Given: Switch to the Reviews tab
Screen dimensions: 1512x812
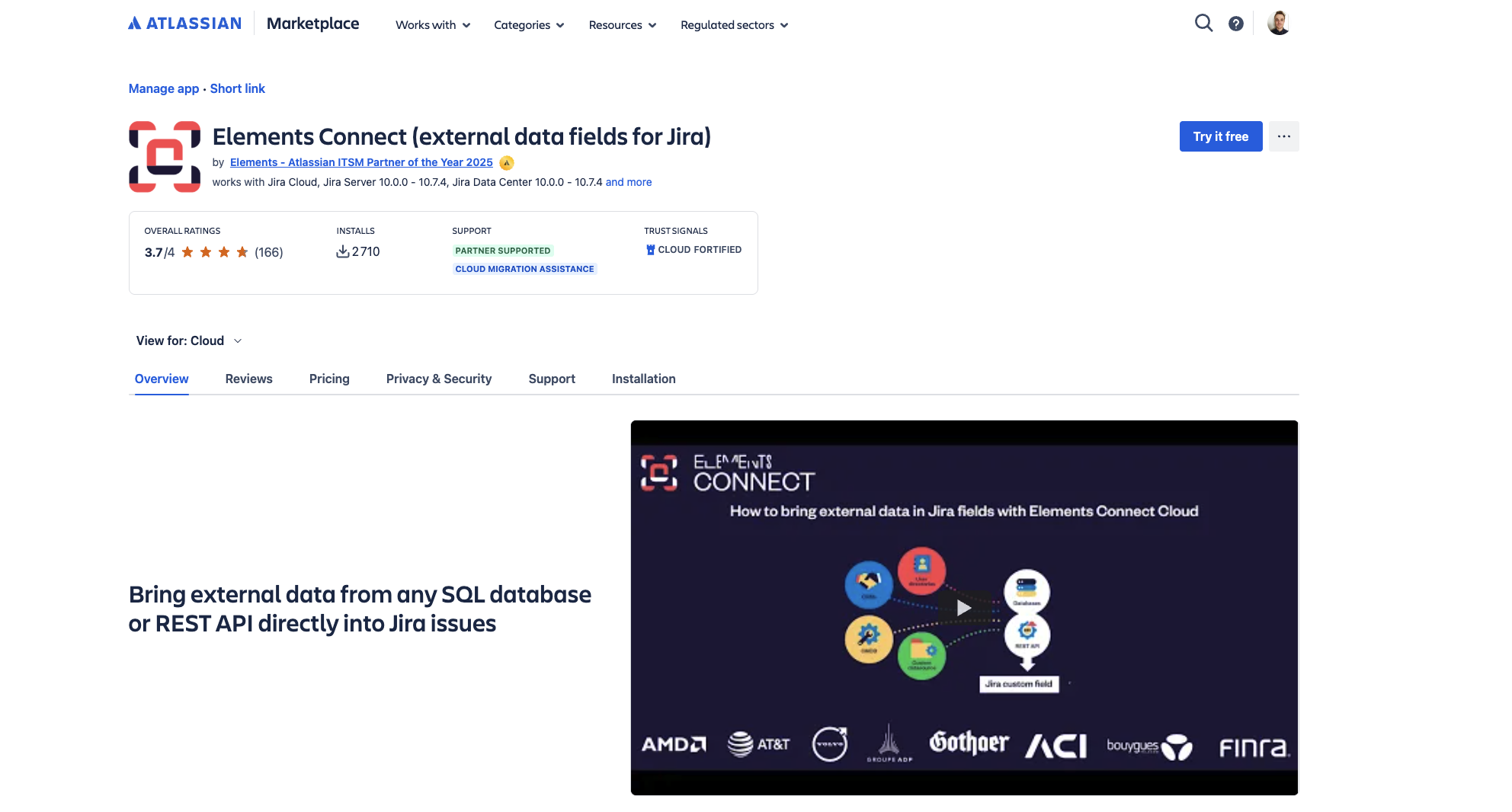Looking at the screenshot, I should (248, 379).
